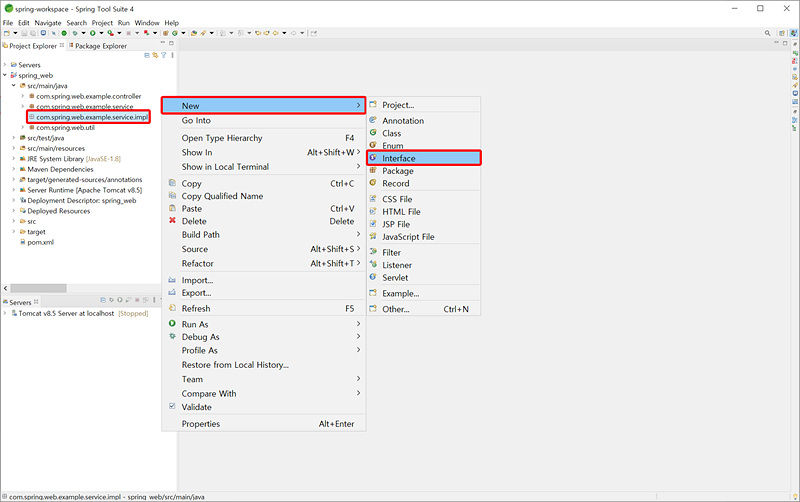
Task: Open the Window menu
Action: coord(147,23)
